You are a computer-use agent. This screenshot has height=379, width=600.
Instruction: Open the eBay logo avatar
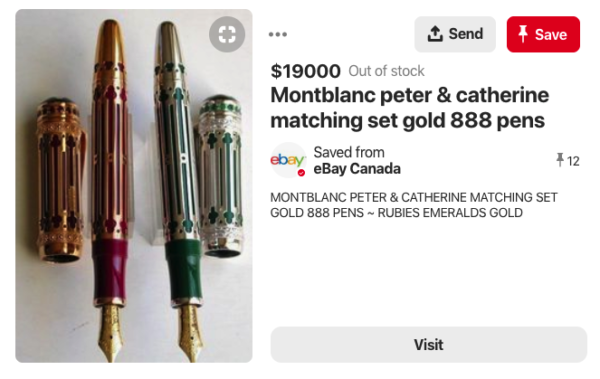(x=288, y=160)
